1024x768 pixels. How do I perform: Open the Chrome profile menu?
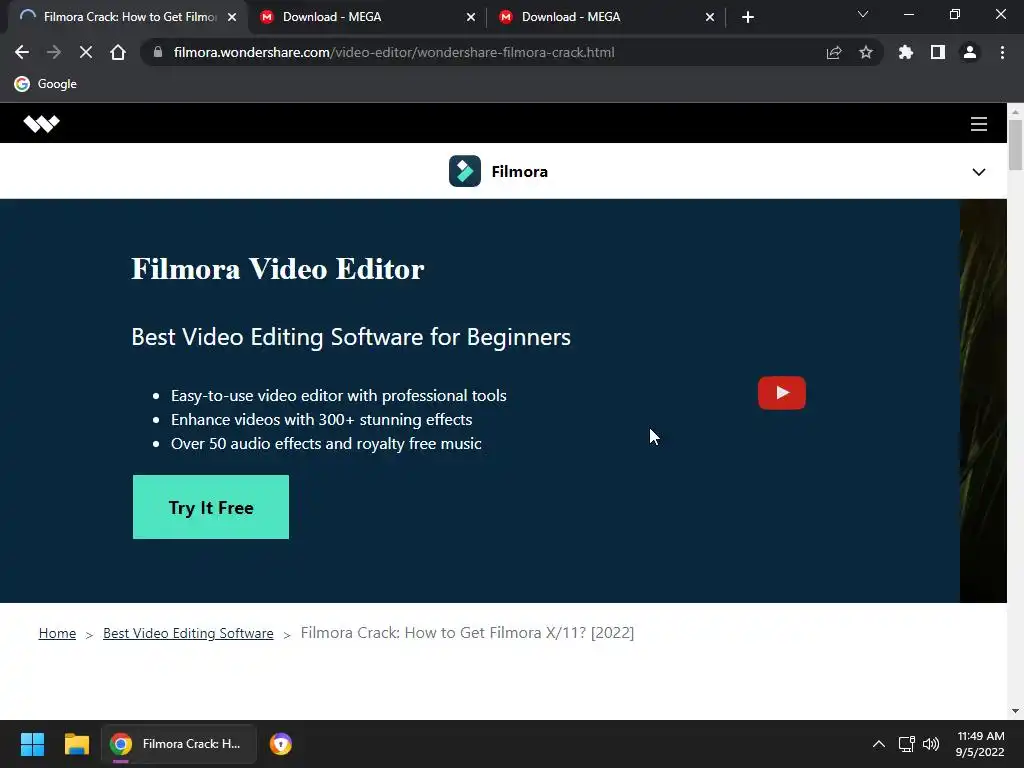970,52
